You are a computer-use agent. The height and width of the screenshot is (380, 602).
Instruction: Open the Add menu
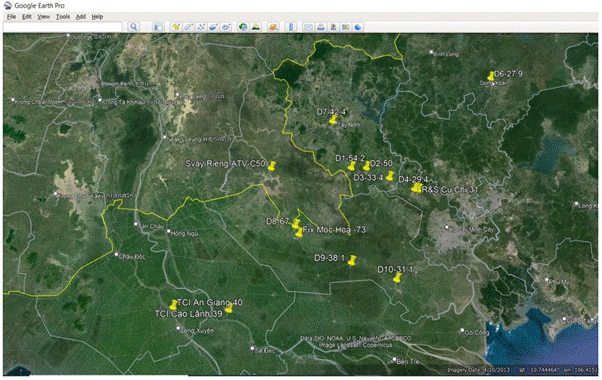[81, 17]
